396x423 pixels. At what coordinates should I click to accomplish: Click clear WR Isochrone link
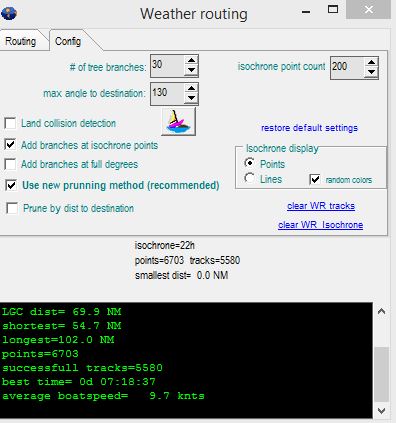321,225
